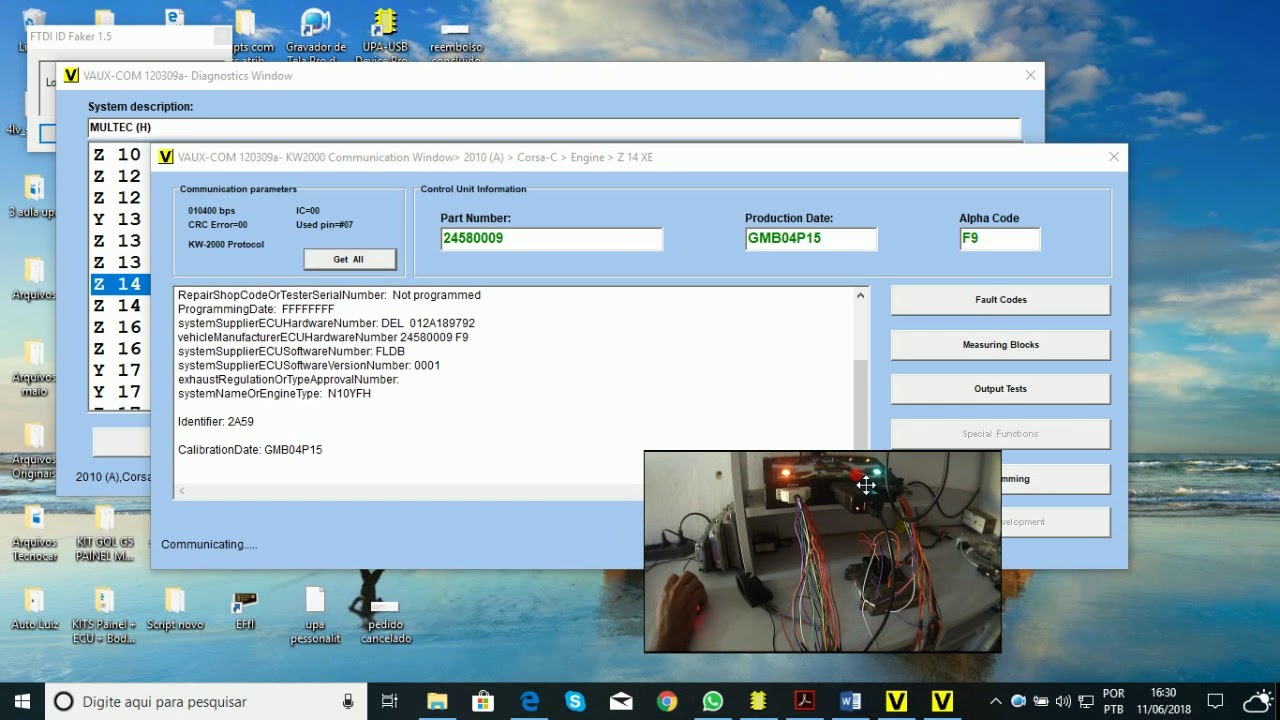Open the Auto Luiz desktop folder
This screenshot has width=1280, height=720.
tap(35, 609)
